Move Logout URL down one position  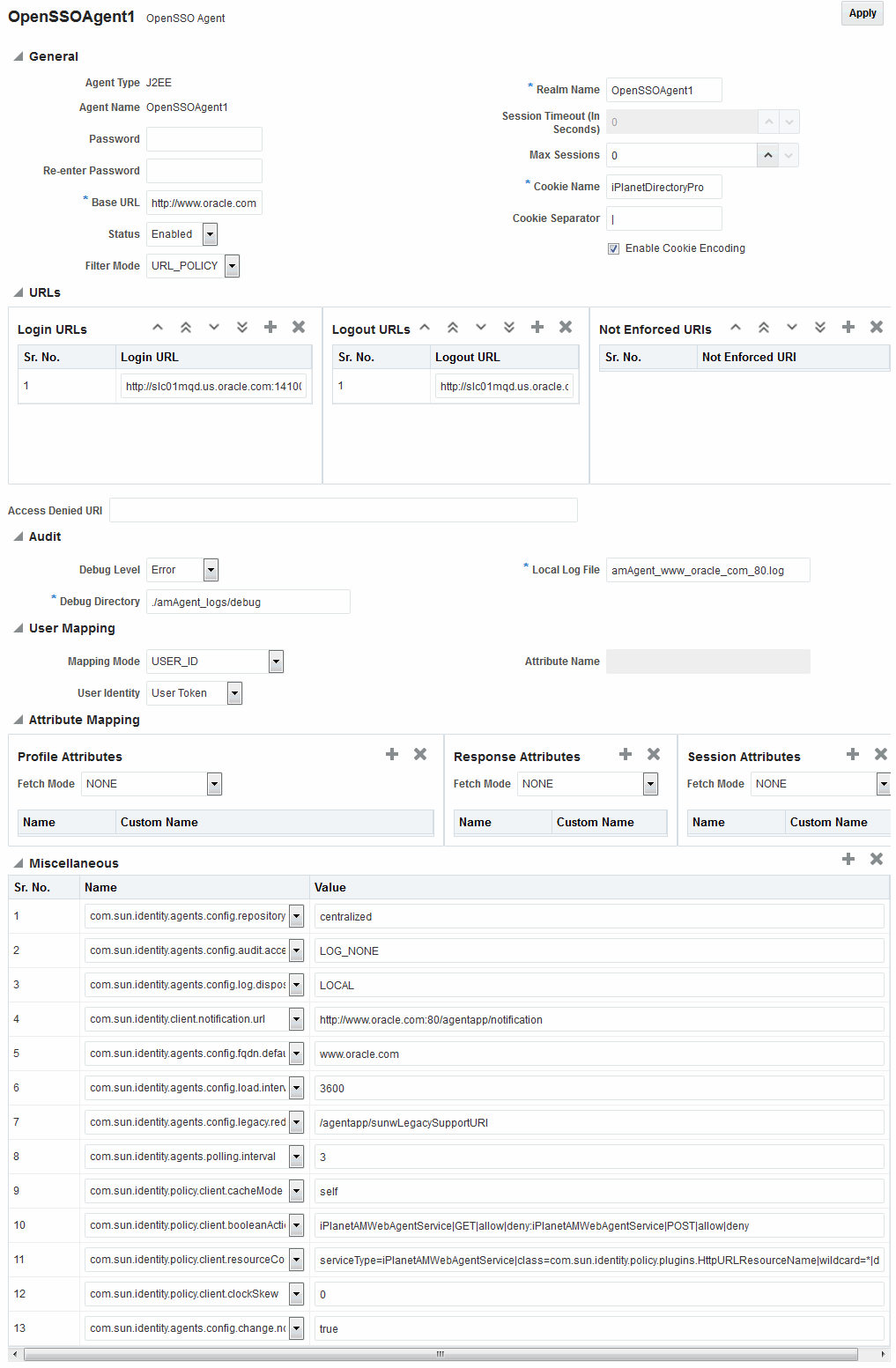[481, 327]
